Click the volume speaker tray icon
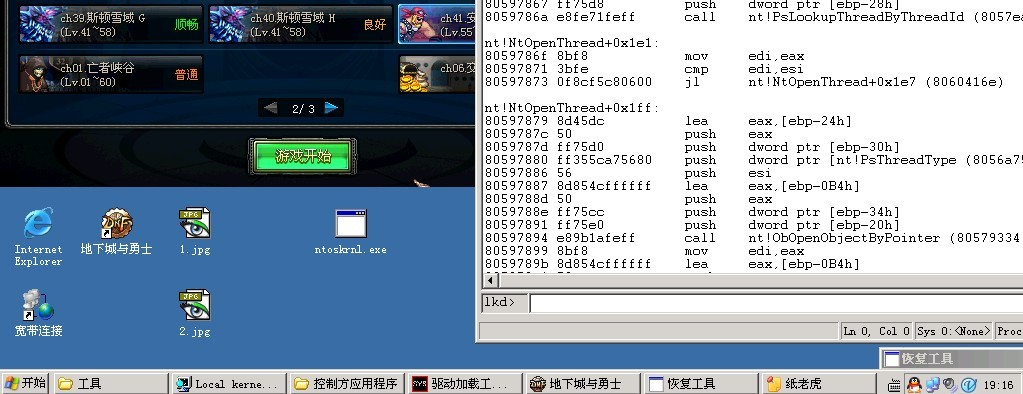Viewport: 1023px width, 394px height. click(950, 384)
